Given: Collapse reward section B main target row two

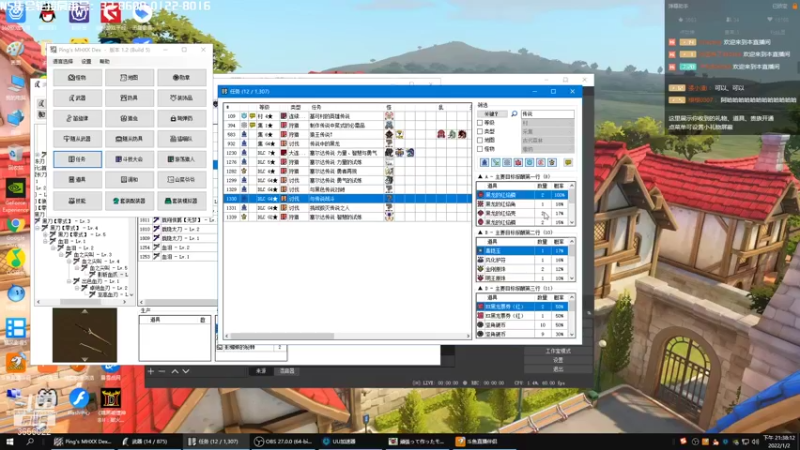Looking at the screenshot, I should [480, 233].
